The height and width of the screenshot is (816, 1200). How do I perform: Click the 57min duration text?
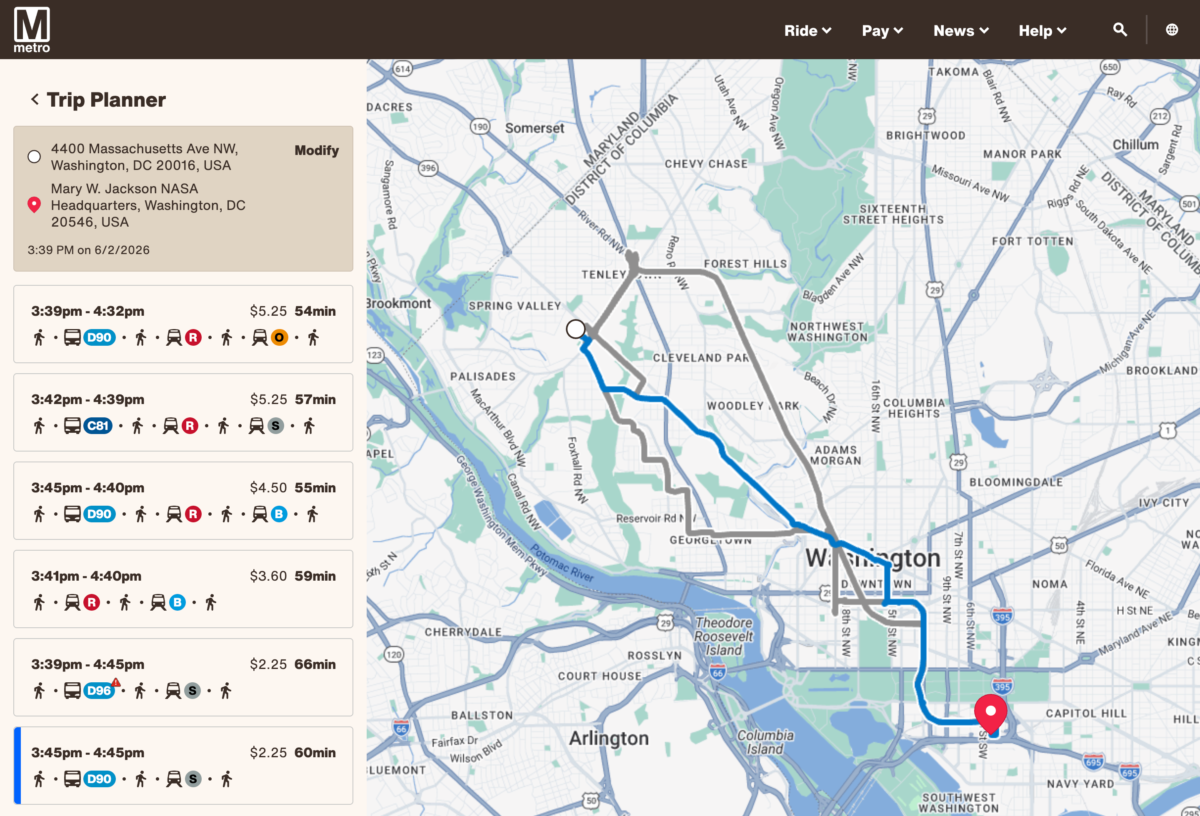(x=316, y=399)
